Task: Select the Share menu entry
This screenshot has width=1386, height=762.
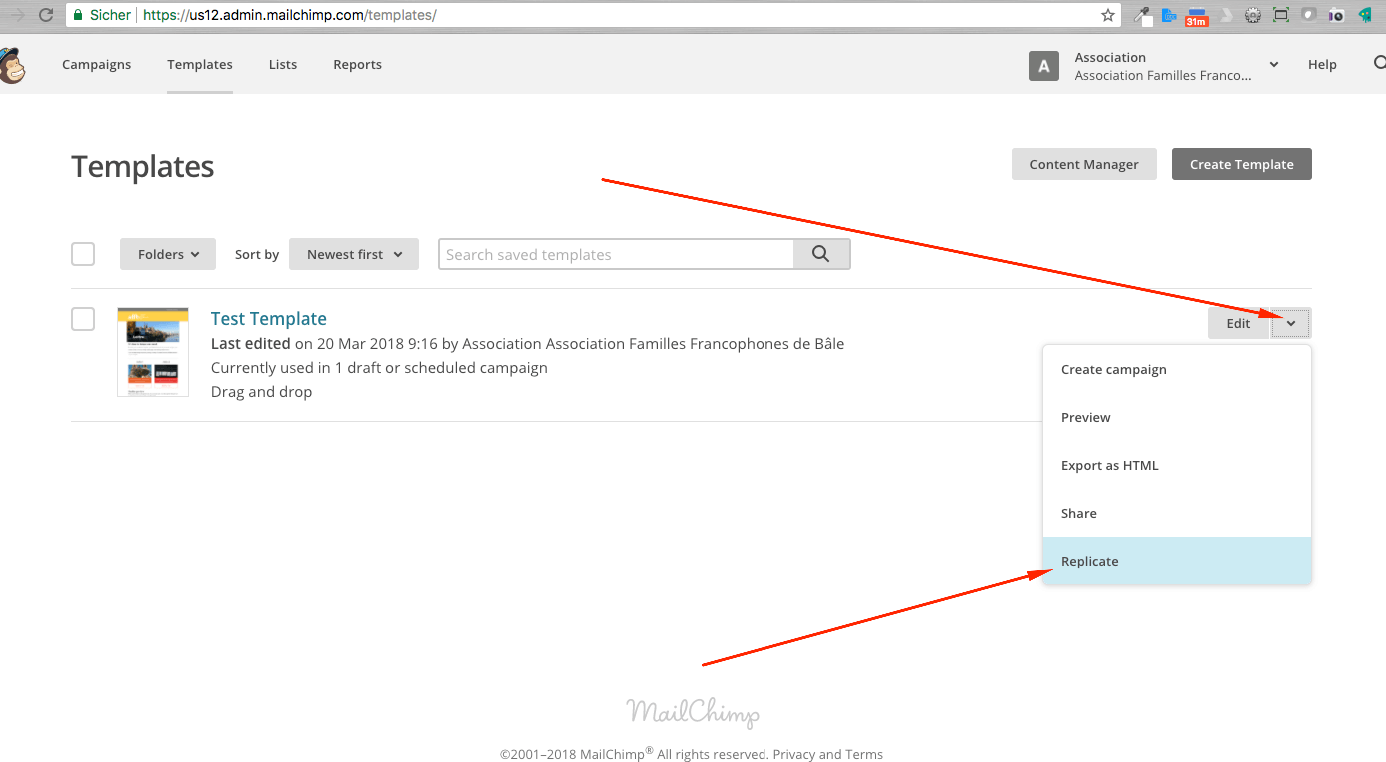Action: (x=1177, y=513)
